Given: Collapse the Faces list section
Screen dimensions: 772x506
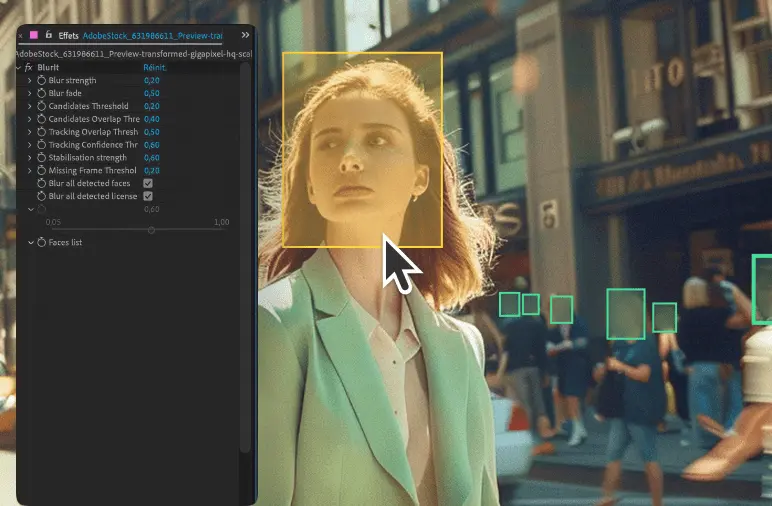Looking at the screenshot, I should [30, 243].
